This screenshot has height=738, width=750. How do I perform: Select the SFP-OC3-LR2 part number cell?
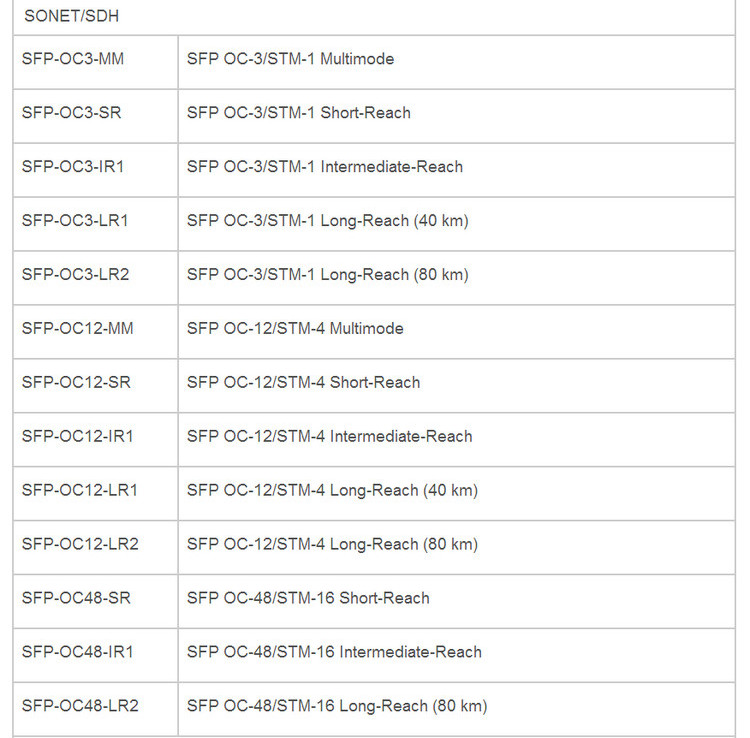(75, 275)
